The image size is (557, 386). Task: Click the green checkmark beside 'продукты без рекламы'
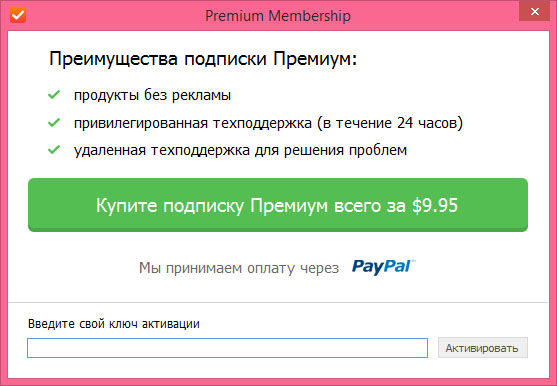(x=54, y=94)
